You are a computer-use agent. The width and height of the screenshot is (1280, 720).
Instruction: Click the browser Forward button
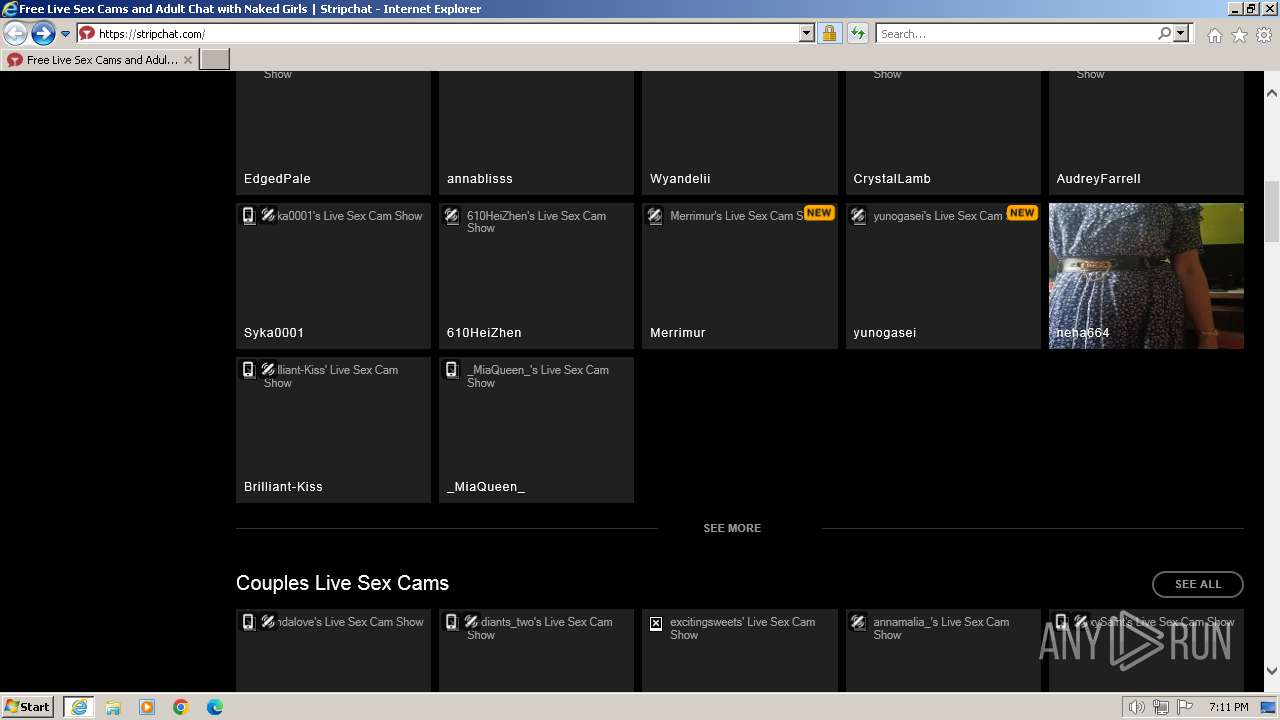(43, 34)
